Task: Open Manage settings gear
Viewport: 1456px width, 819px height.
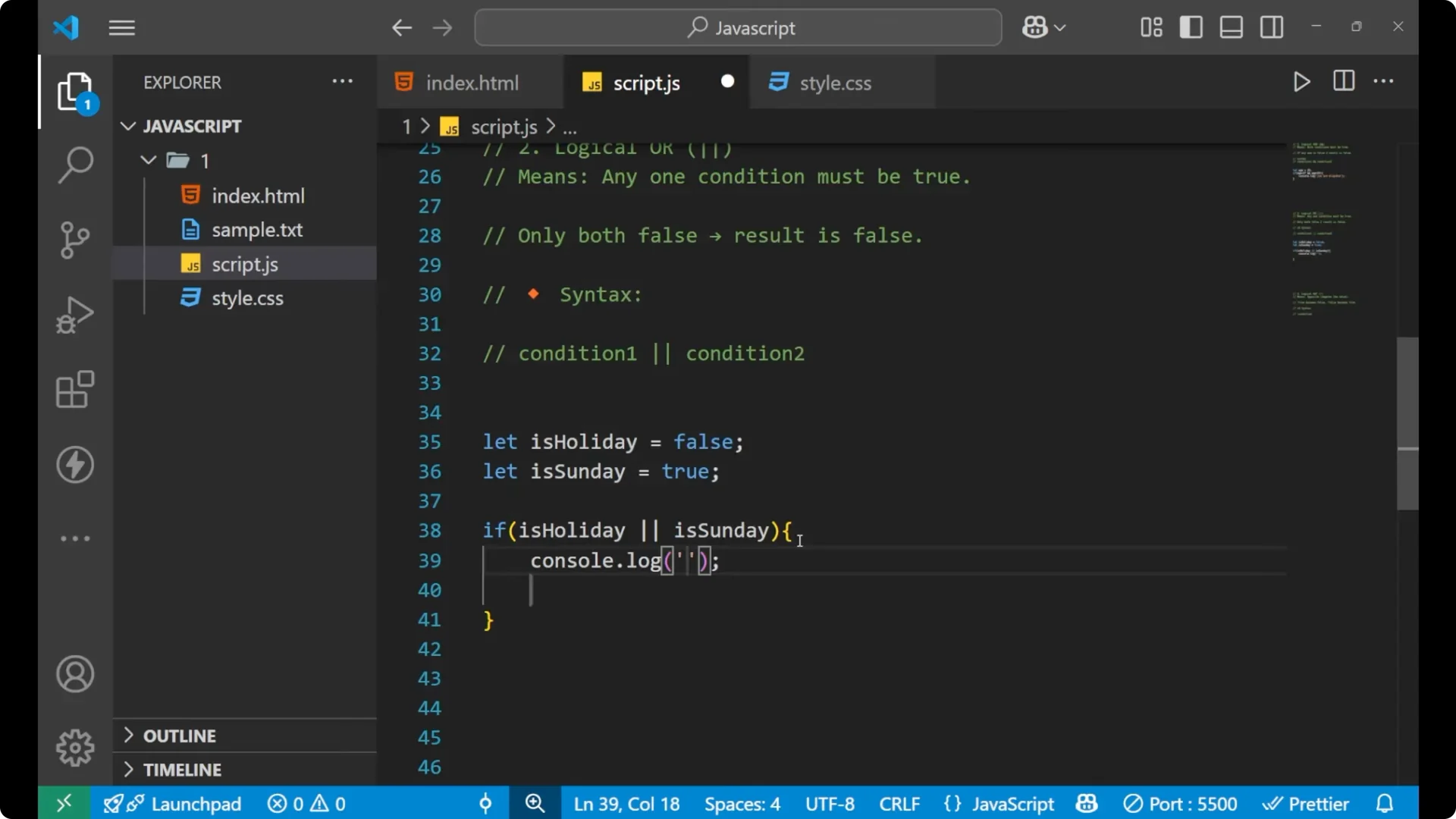Action: click(75, 747)
